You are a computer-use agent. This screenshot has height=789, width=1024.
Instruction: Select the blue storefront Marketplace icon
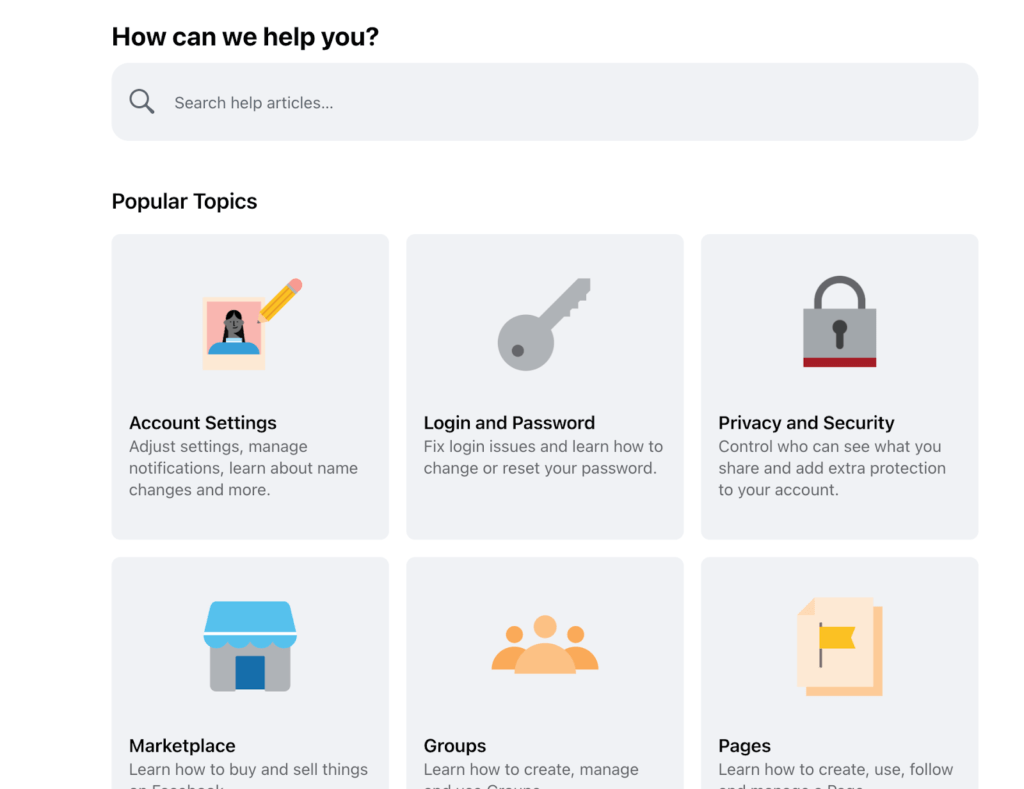point(250,645)
